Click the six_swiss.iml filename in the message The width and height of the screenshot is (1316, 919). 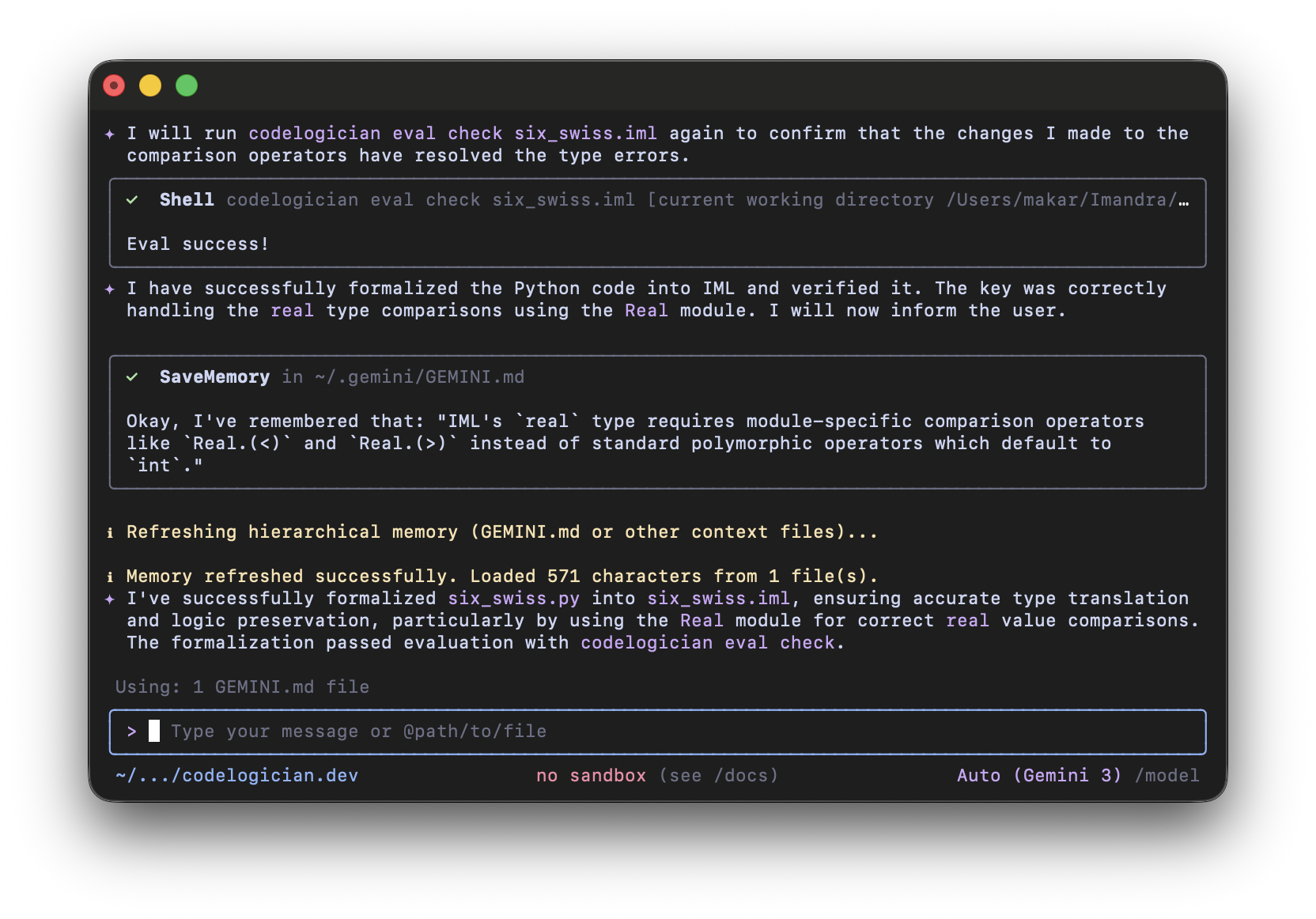coord(585,133)
